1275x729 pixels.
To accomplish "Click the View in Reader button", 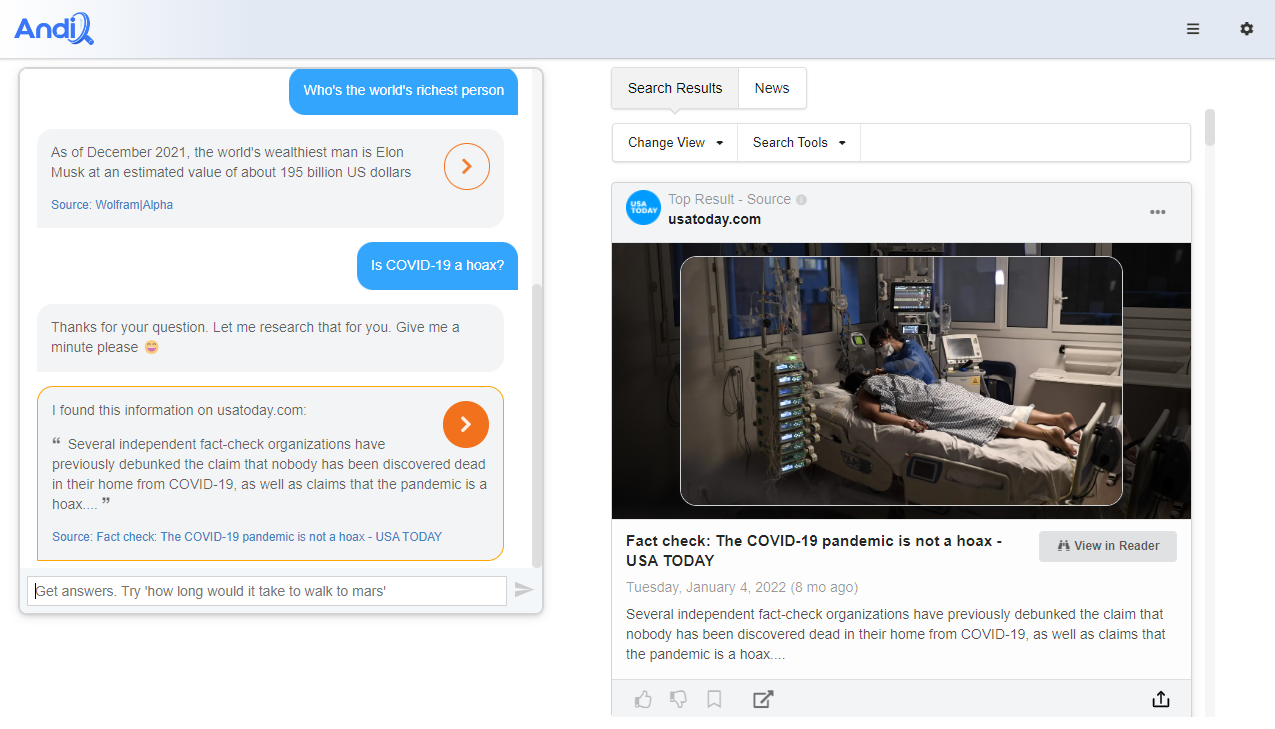I will [1108, 546].
